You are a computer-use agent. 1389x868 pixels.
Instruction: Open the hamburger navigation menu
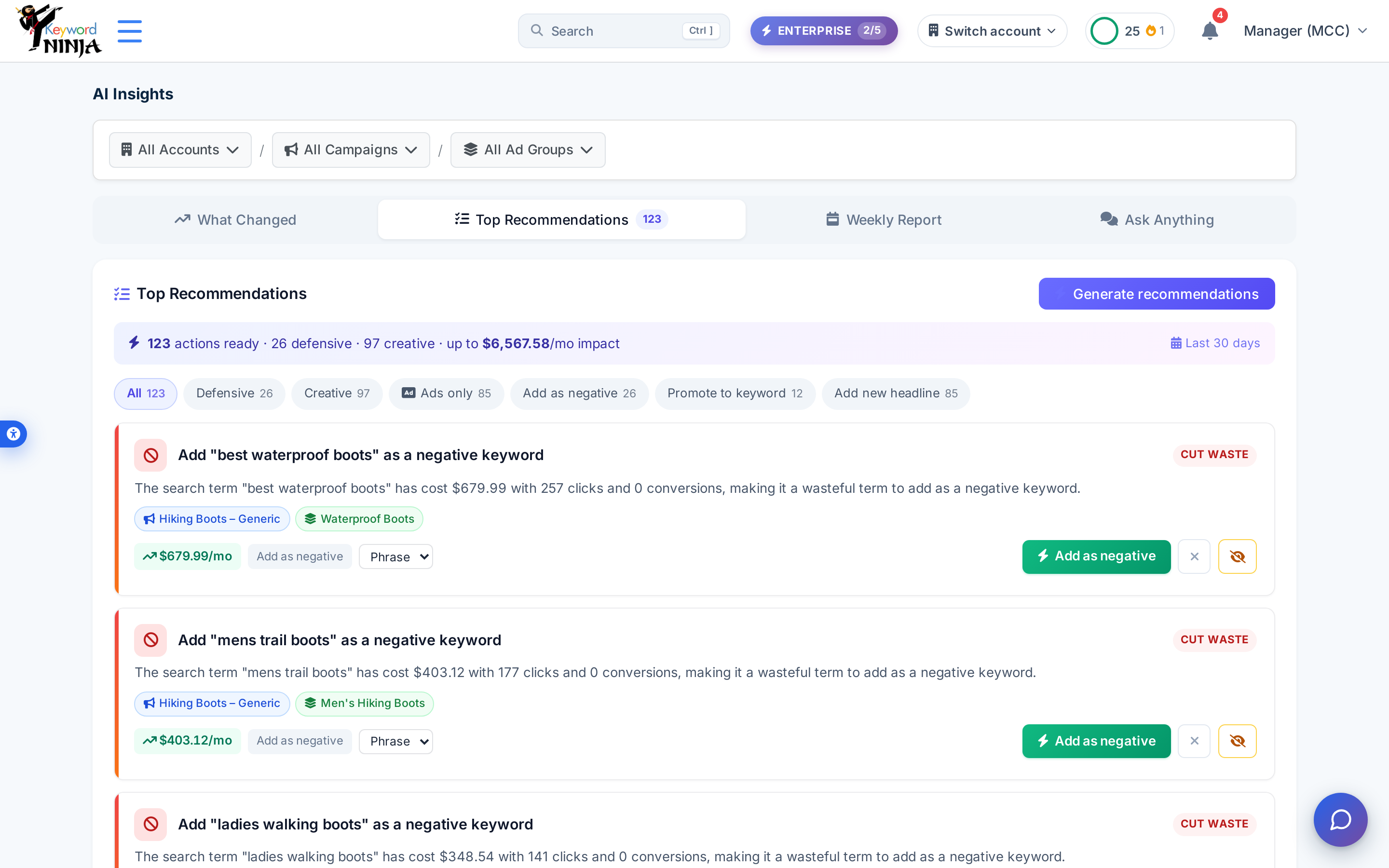pos(130,31)
